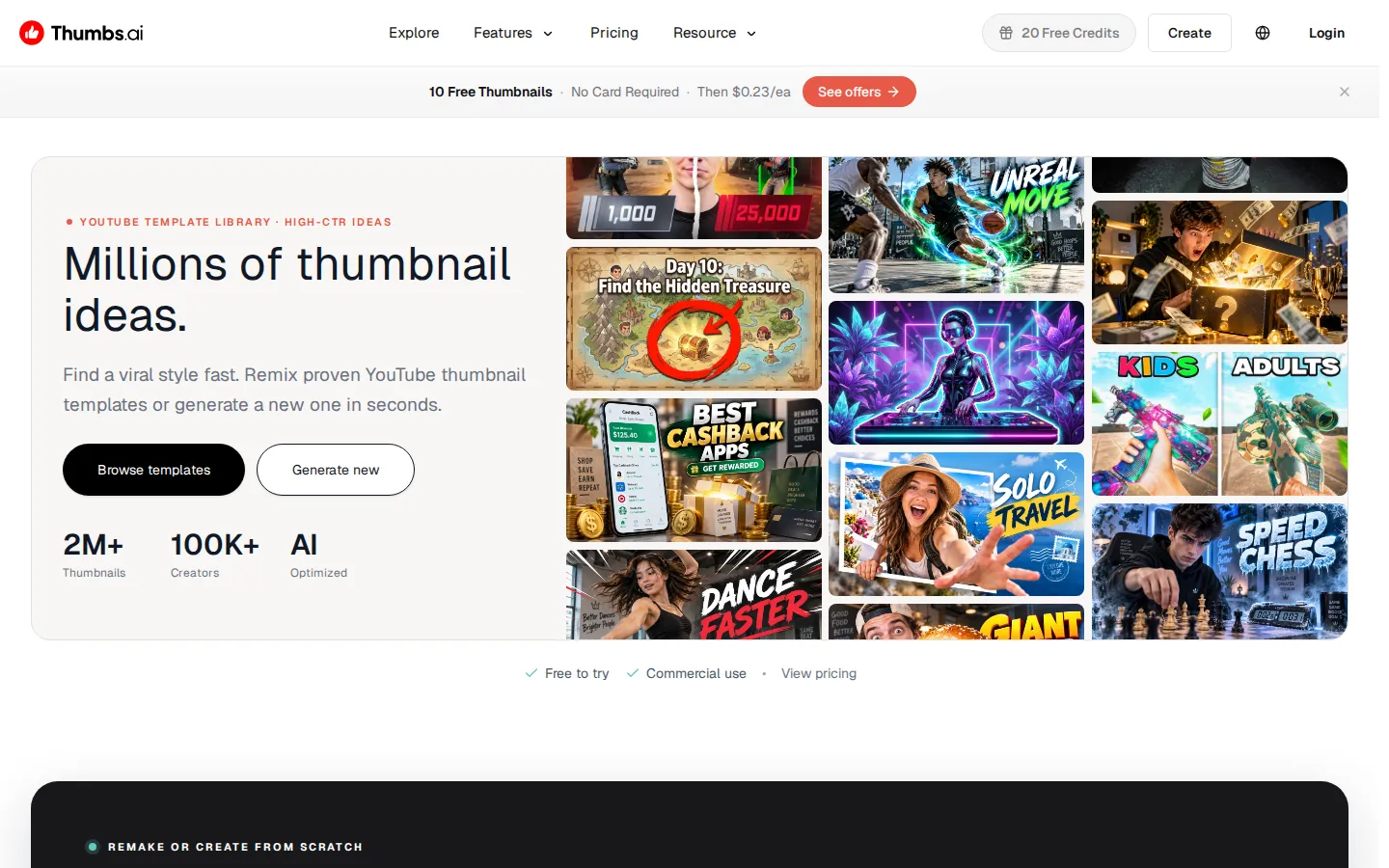1389x868 pixels.
Task: Click the Commercial use text
Action: coord(695,673)
